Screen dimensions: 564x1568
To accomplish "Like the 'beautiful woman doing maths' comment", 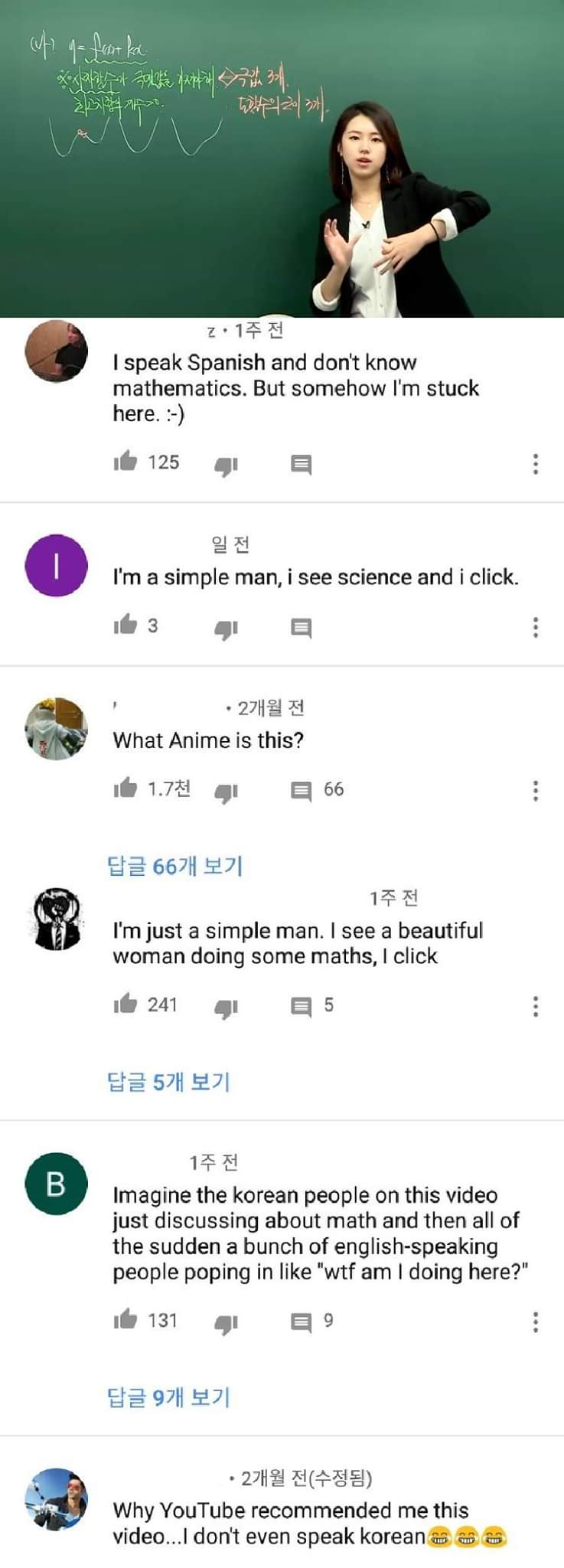I will point(125,1004).
